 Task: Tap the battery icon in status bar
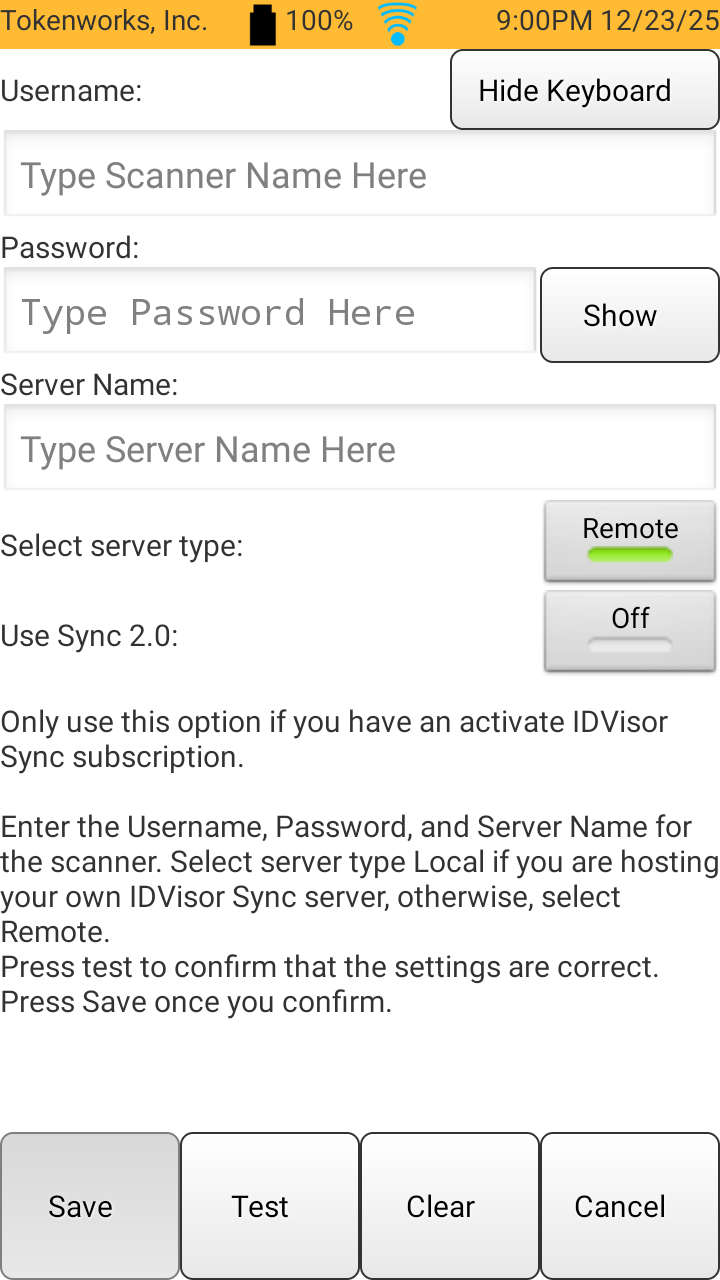[263, 24]
